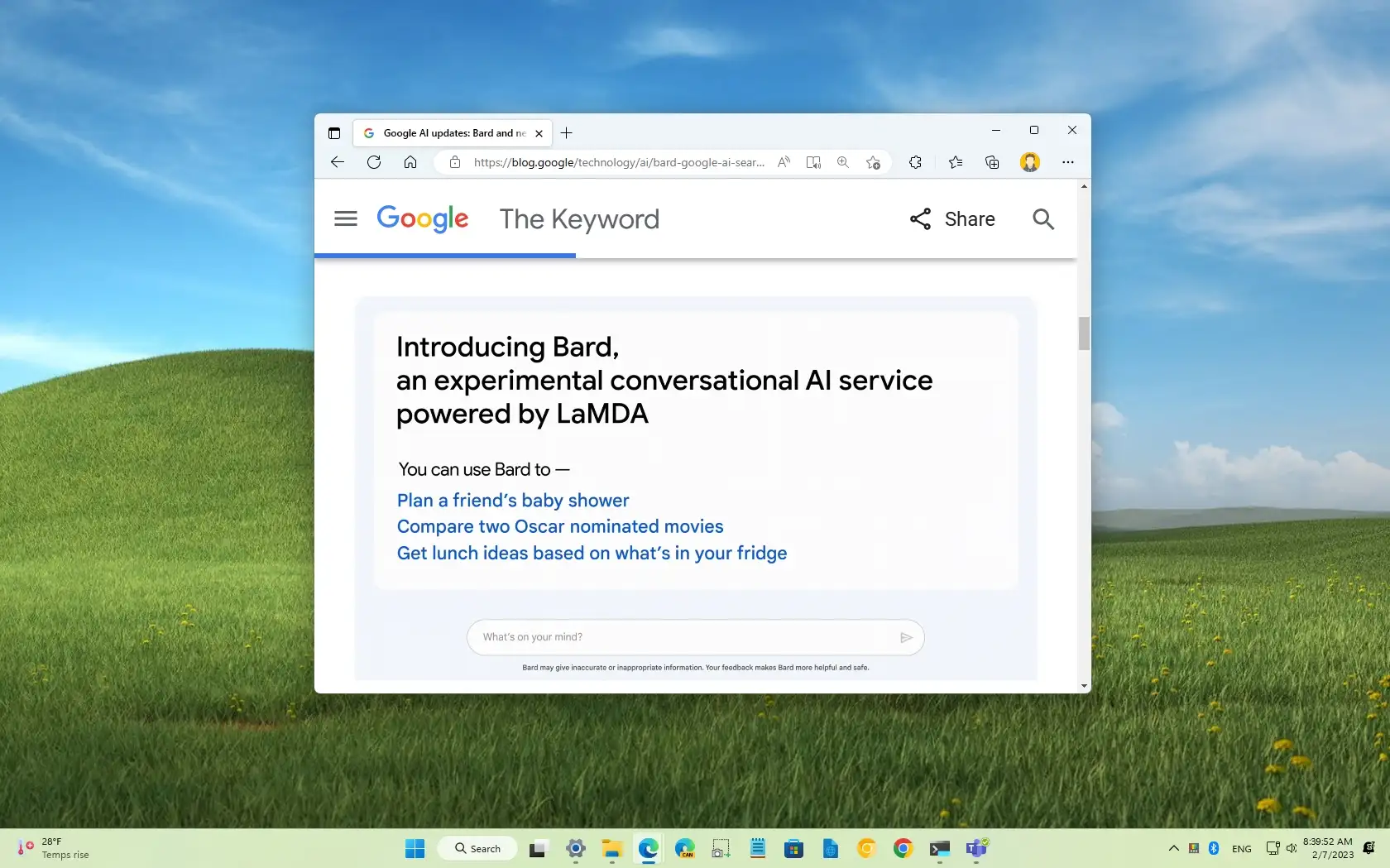Select 'Plan a friend's baby shower'
Screen dimensions: 1390x868
pyautogui.click(x=513, y=501)
